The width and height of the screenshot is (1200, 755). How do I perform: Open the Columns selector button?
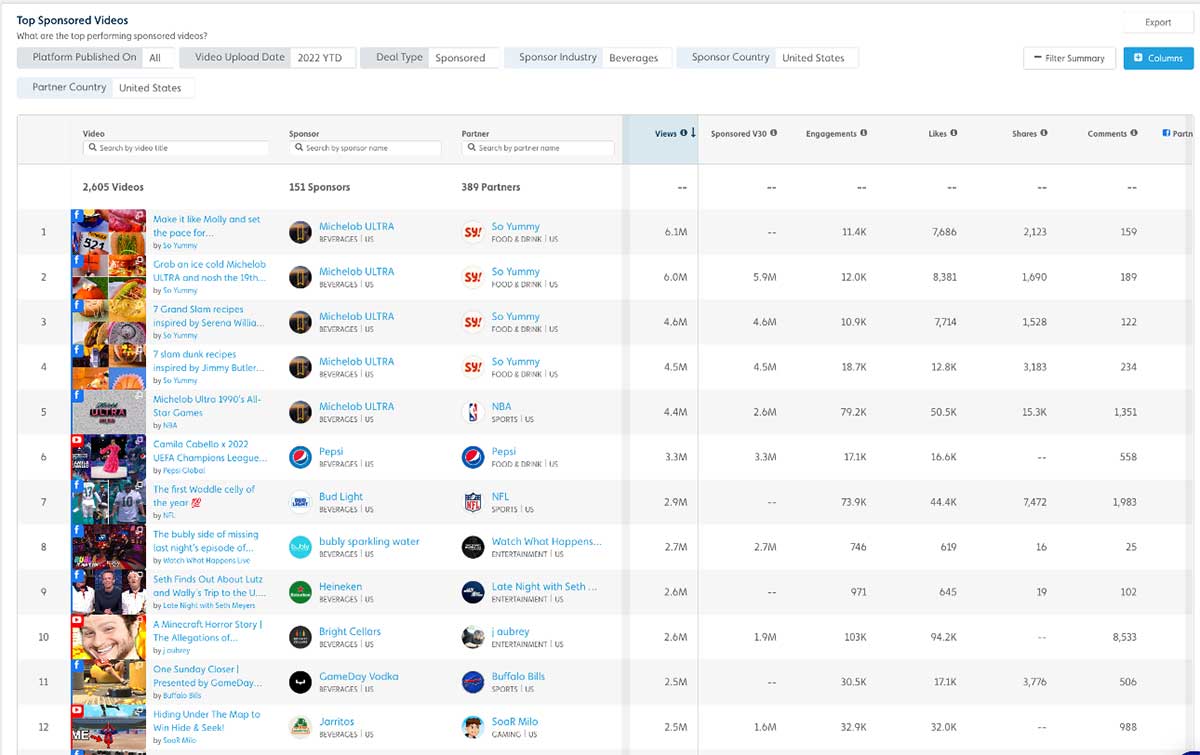click(1158, 58)
